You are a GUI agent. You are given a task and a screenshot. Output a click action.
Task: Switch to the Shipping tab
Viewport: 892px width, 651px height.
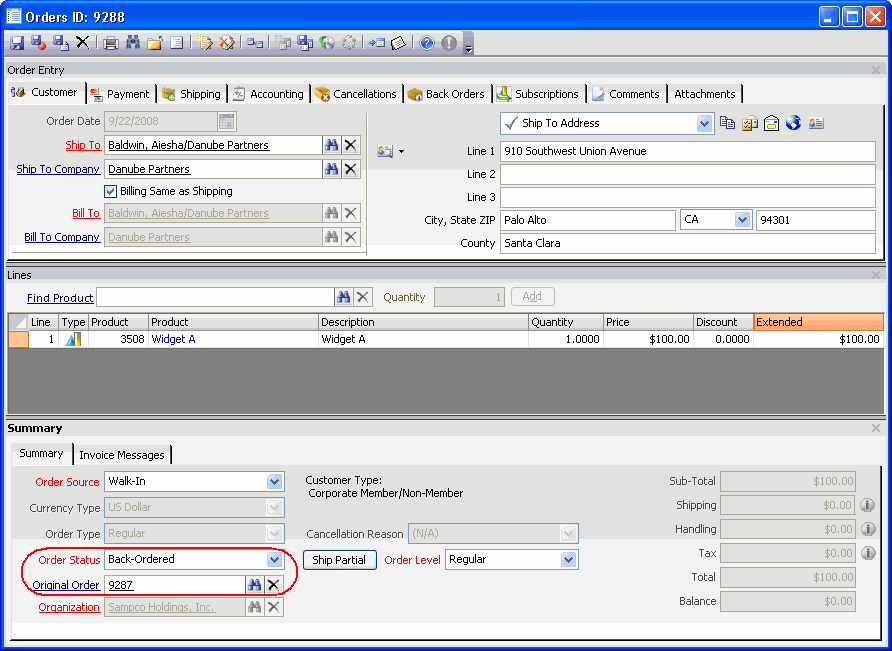pos(192,94)
